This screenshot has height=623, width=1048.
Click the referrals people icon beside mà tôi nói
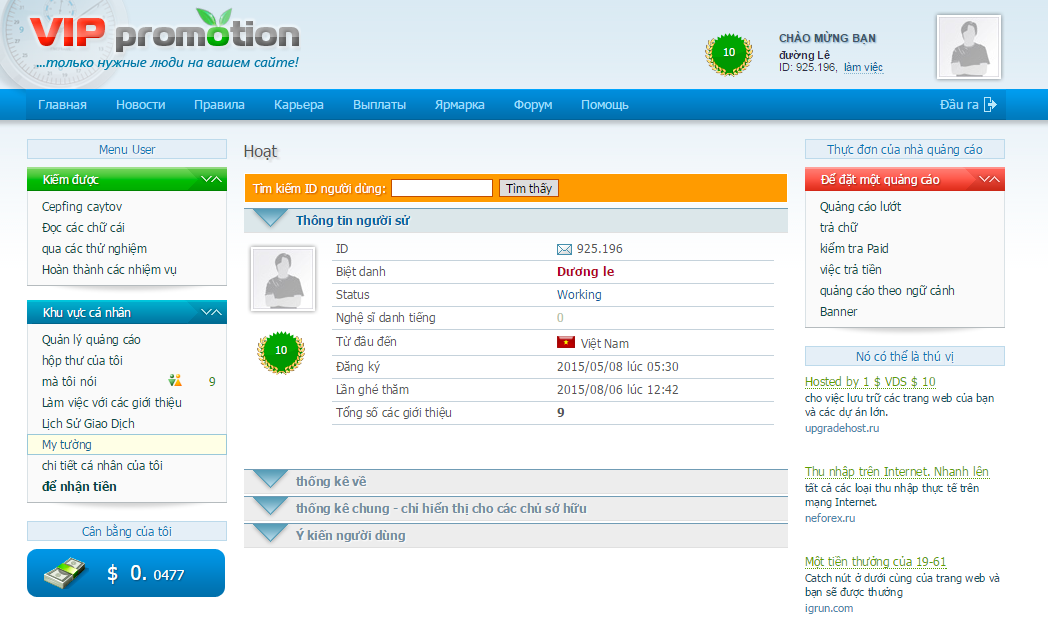pyautogui.click(x=175, y=380)
